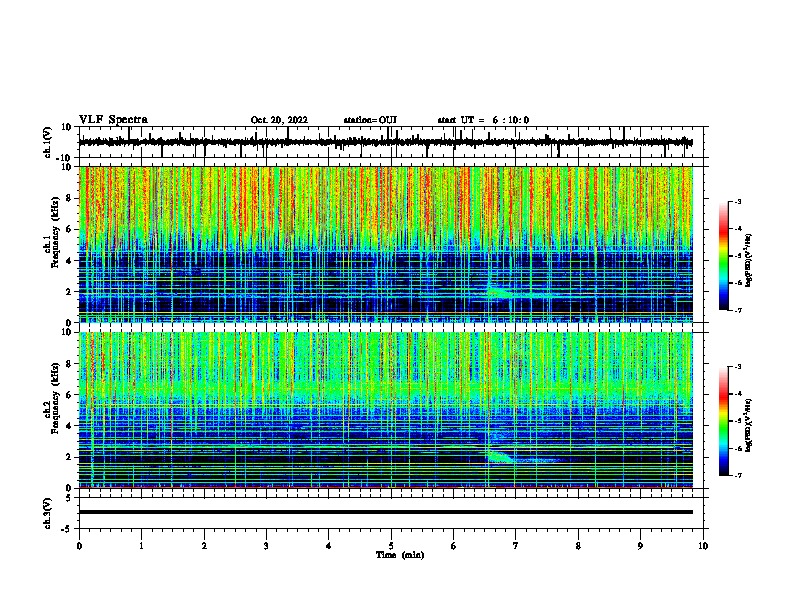The width and height of the screenshot is (792, 612).
Task: Select the date text "Oct. 20, 2022"
Action: [279, 120]
